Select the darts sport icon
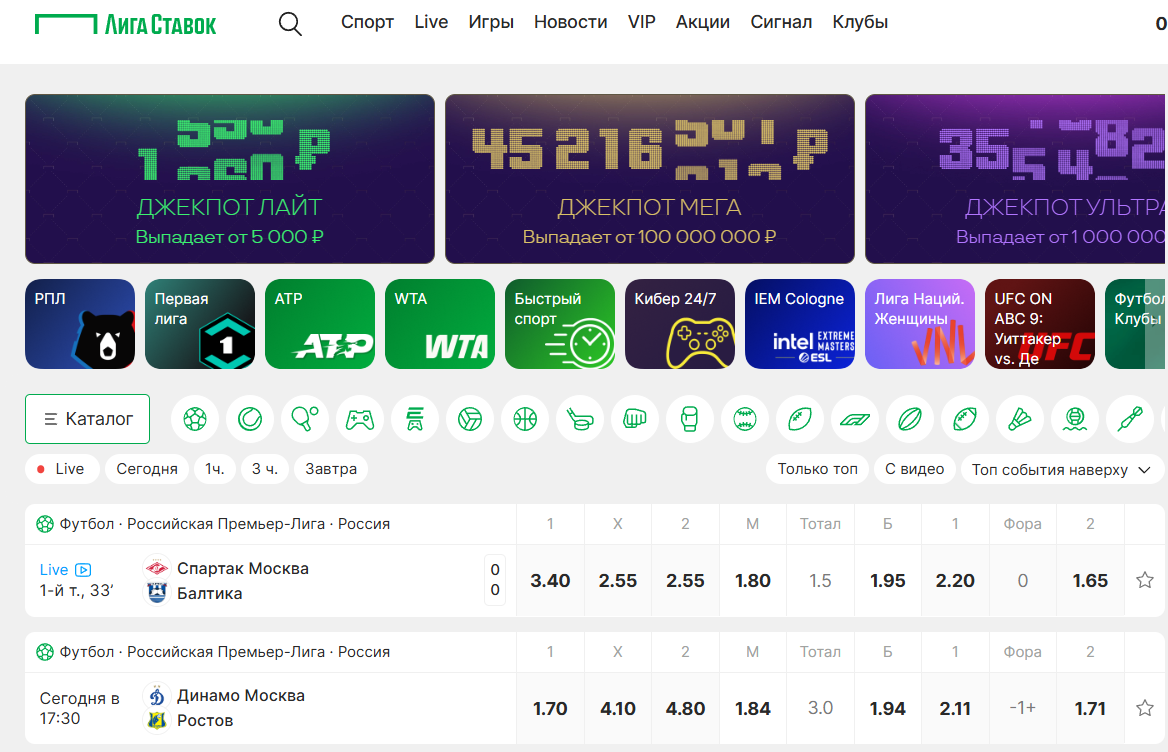 pyautogui.click(x=1130, y=419)
